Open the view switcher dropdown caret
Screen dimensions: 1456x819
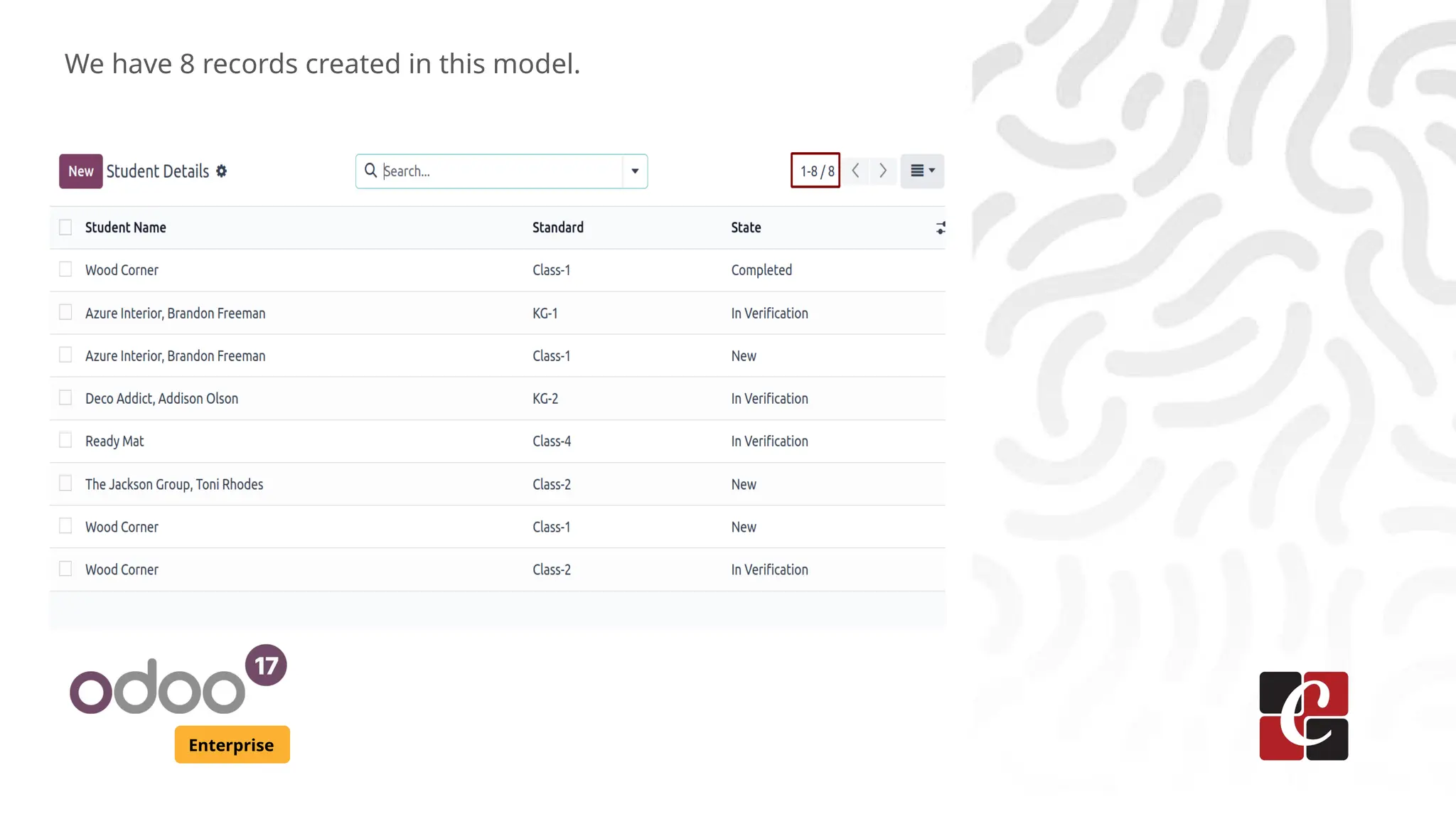pos(932,171)
